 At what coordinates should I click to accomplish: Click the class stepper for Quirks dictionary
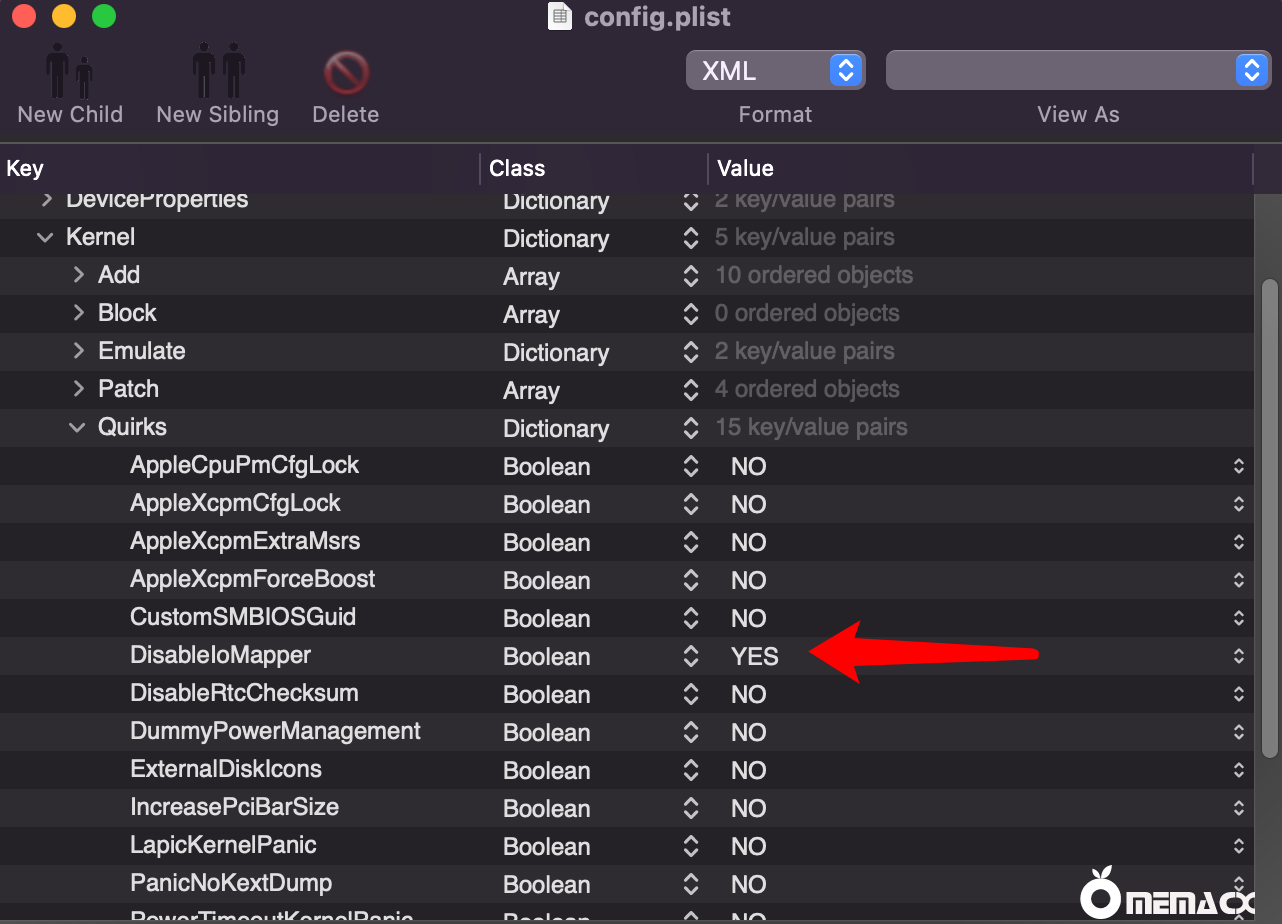click(690, 428)
